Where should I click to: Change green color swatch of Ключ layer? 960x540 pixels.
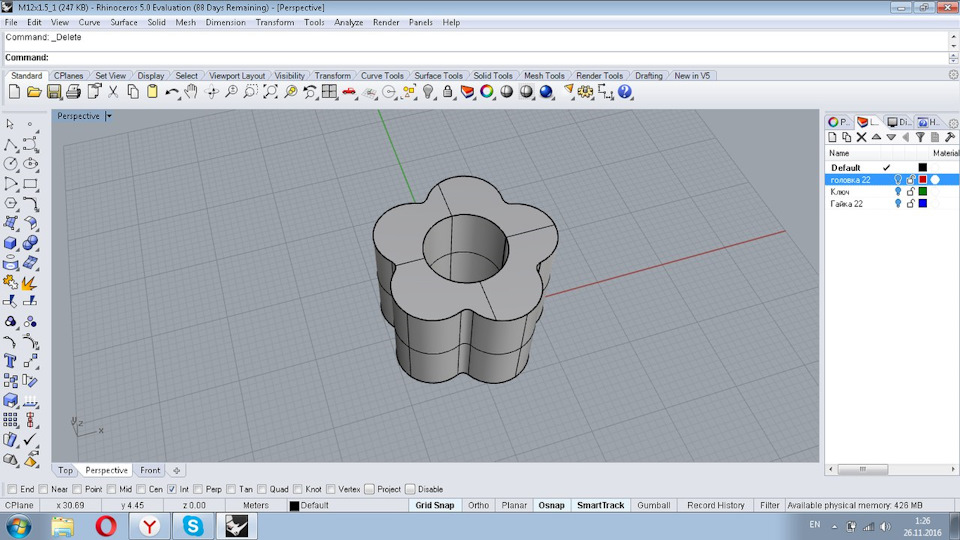923,192
